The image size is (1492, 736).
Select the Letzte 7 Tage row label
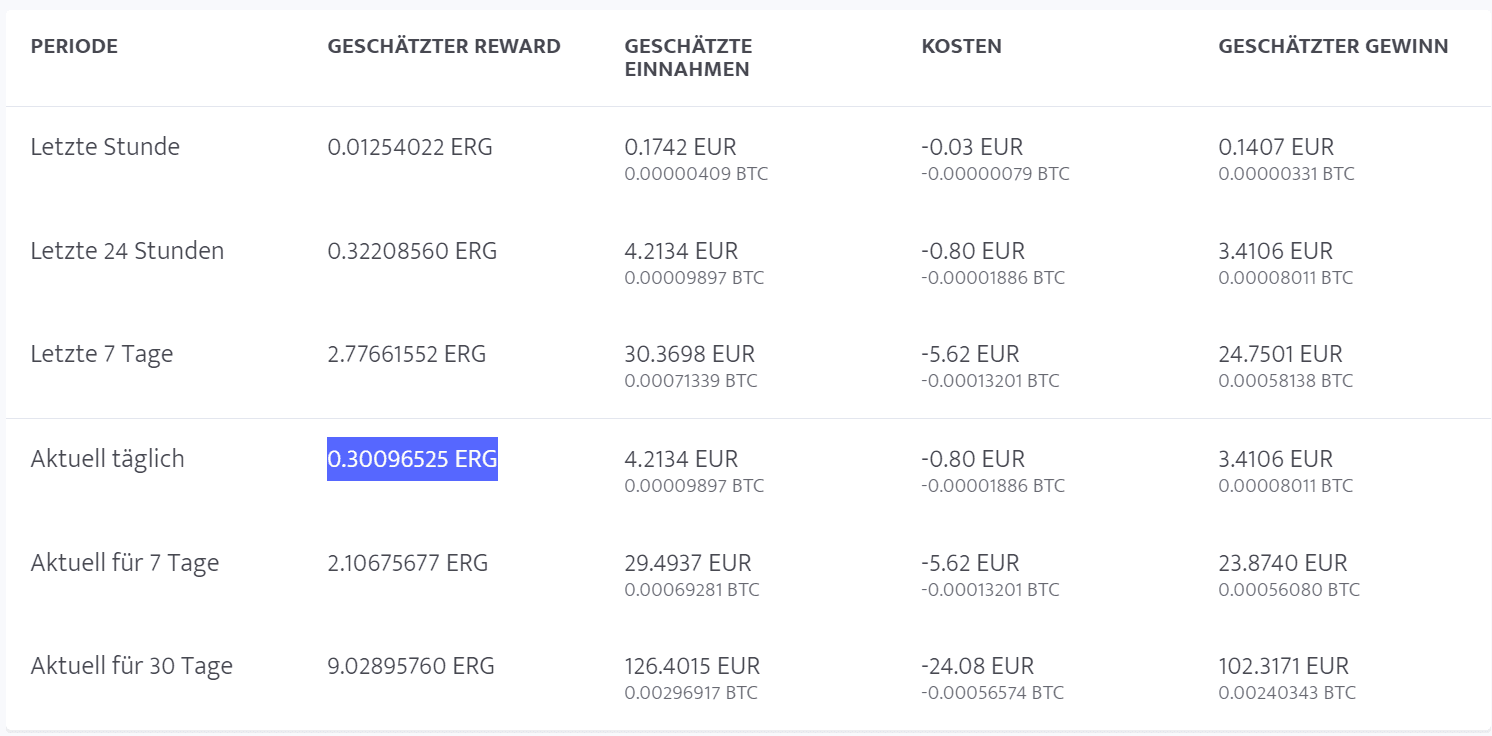click(x=102, y=354)
